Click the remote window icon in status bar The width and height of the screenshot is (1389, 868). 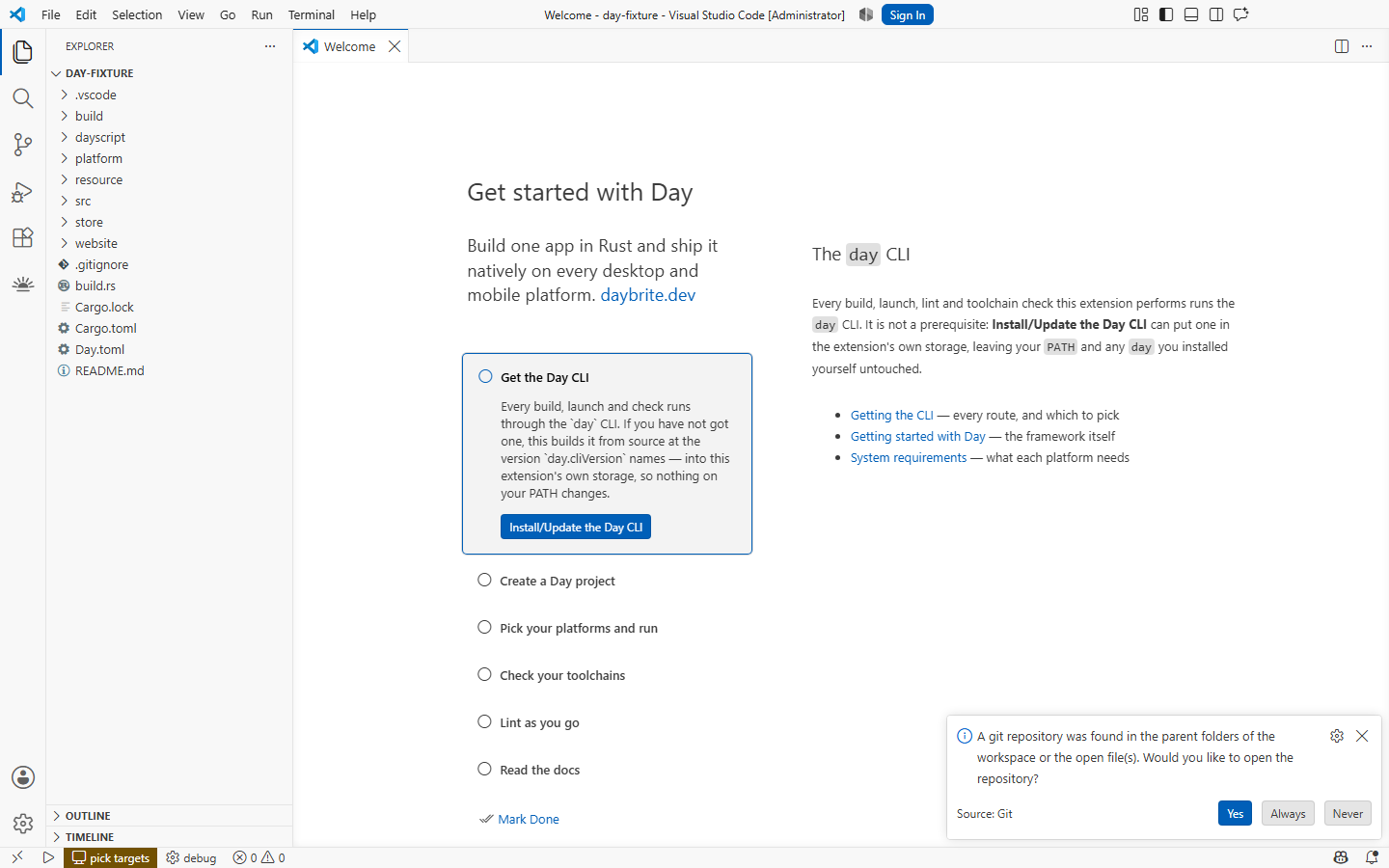click(17, 857)
